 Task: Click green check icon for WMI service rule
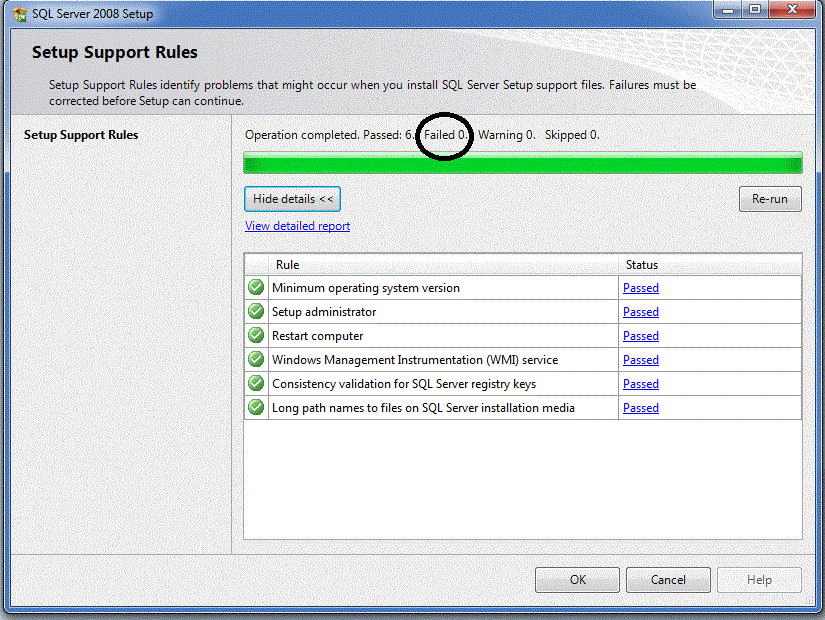[x=256, y=359]
